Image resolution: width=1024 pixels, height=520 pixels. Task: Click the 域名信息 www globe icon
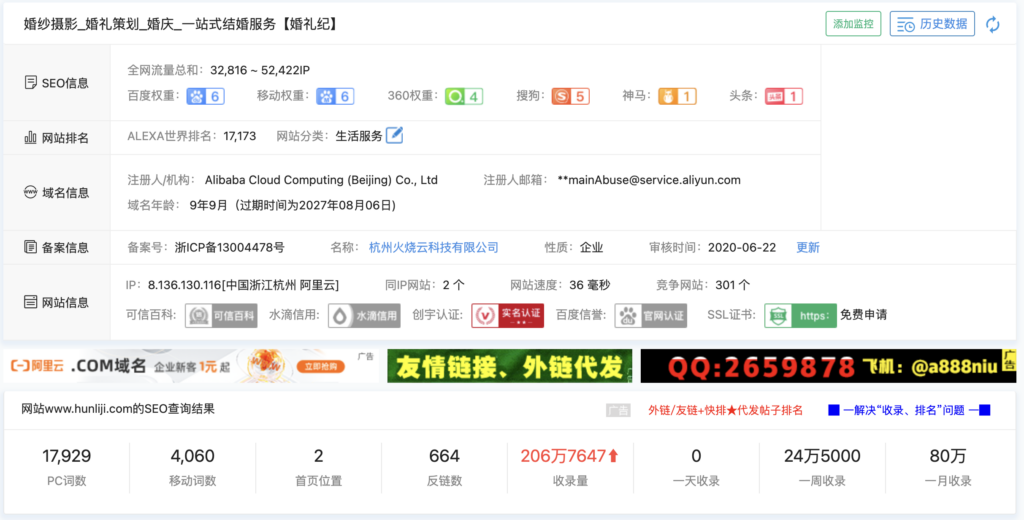[x=30, y=192]
